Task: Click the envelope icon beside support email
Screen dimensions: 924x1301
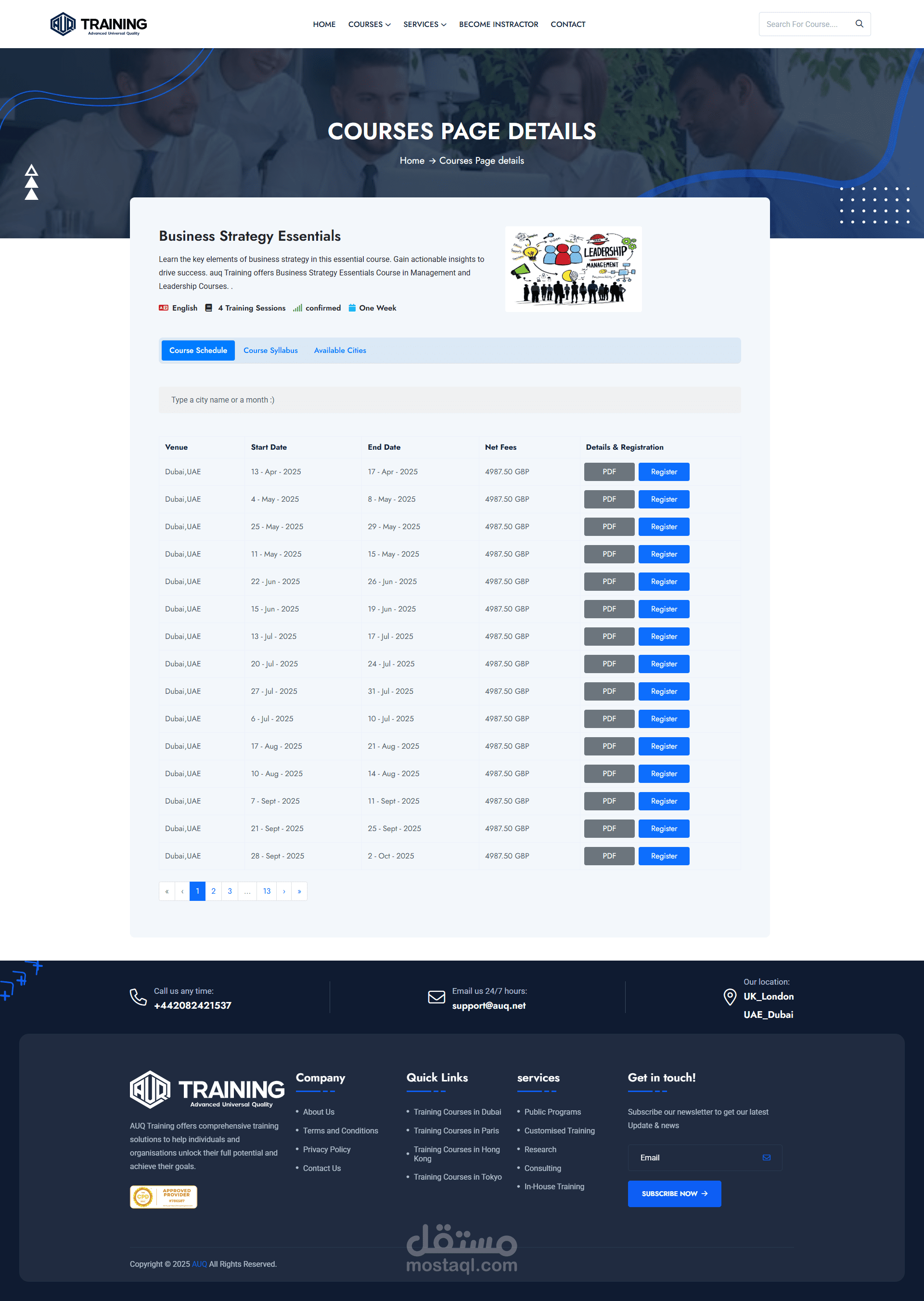Action: point(436,997)
